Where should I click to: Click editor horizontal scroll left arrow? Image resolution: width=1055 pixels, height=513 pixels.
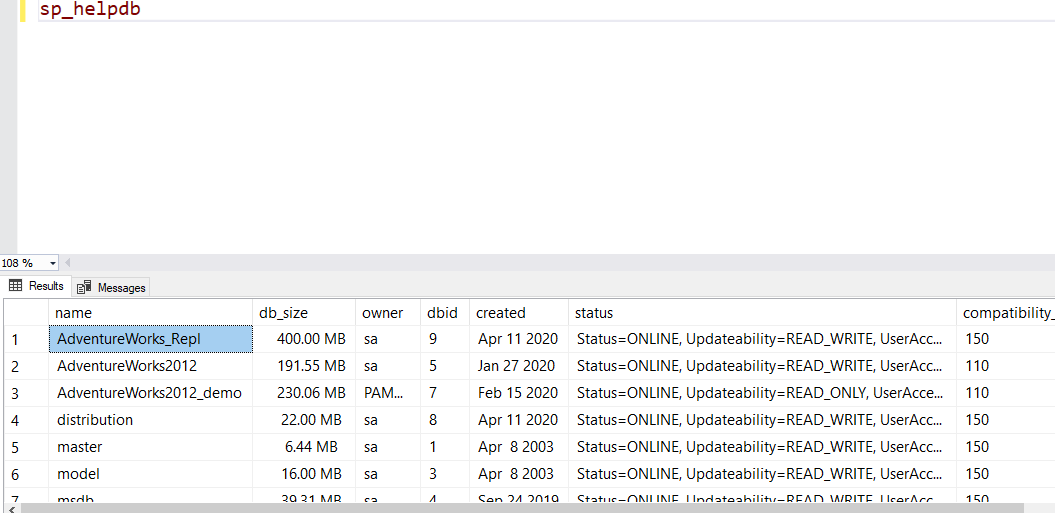pos(67,263)
